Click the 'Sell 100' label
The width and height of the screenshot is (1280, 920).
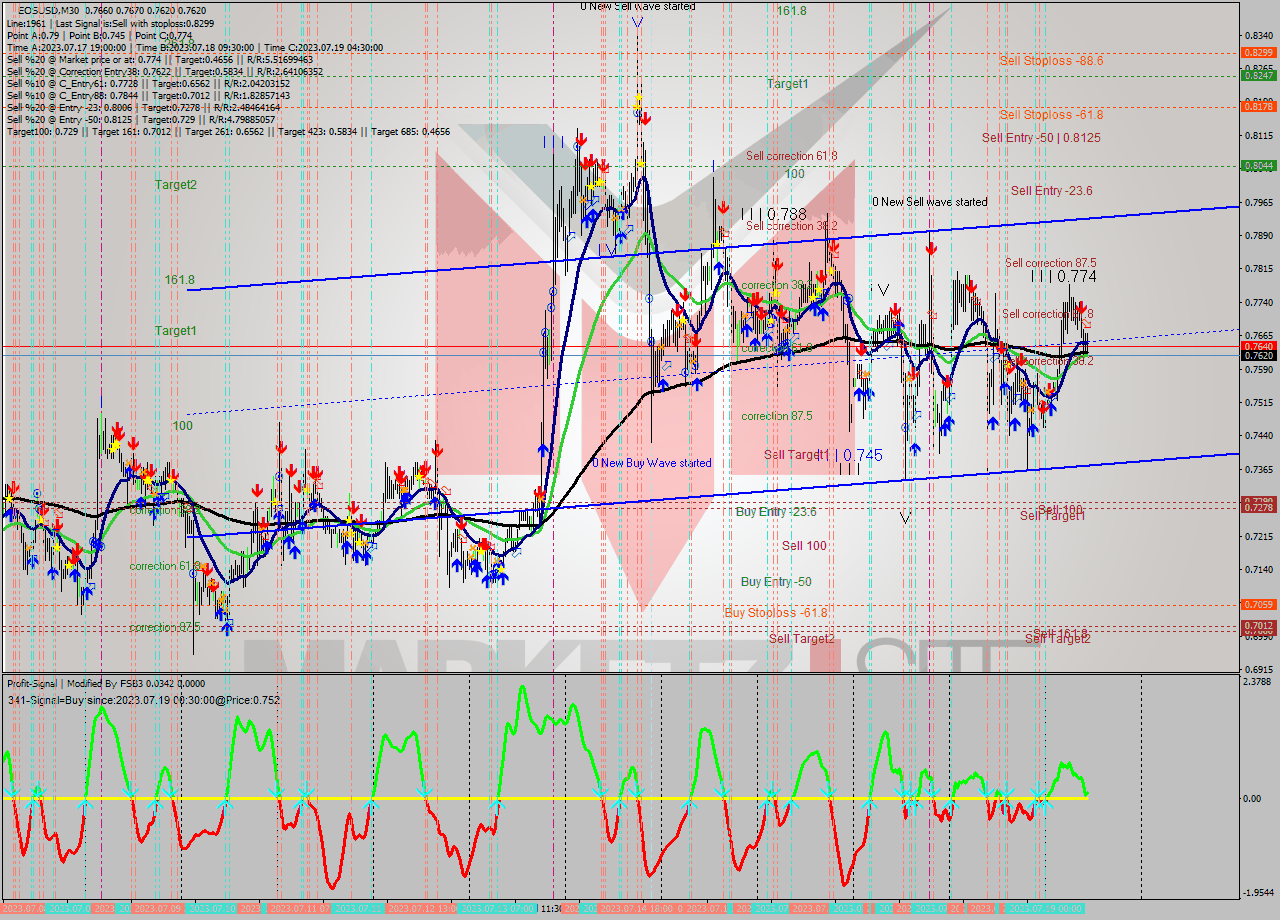[804, 546]
